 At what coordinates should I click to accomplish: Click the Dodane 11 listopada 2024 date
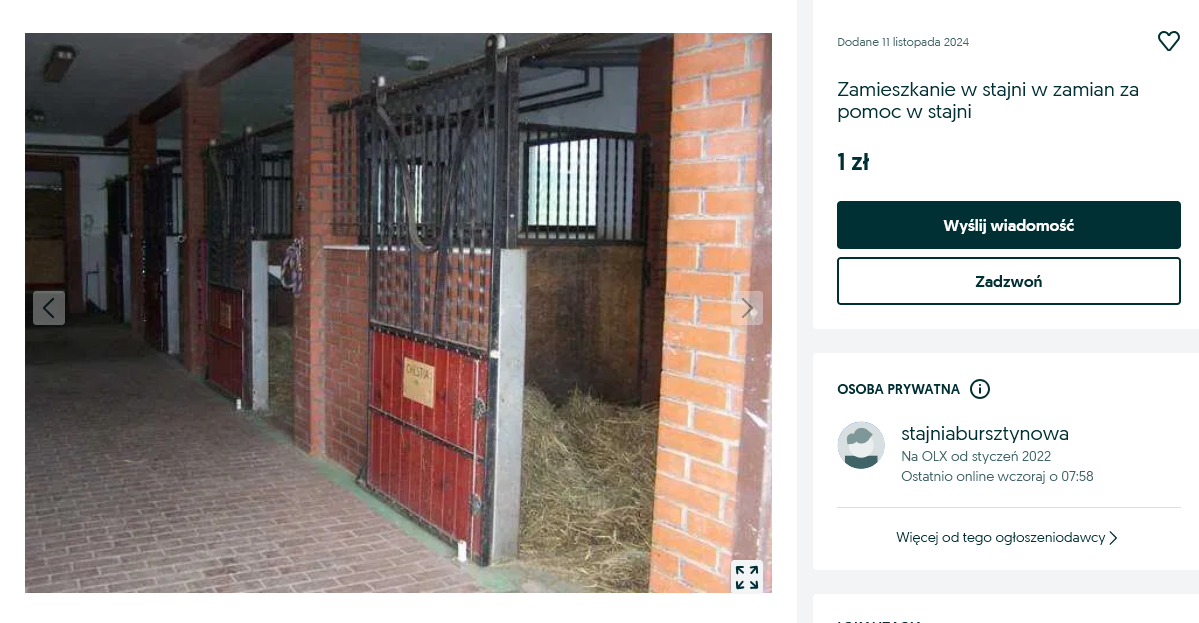(x=903, y=42)
